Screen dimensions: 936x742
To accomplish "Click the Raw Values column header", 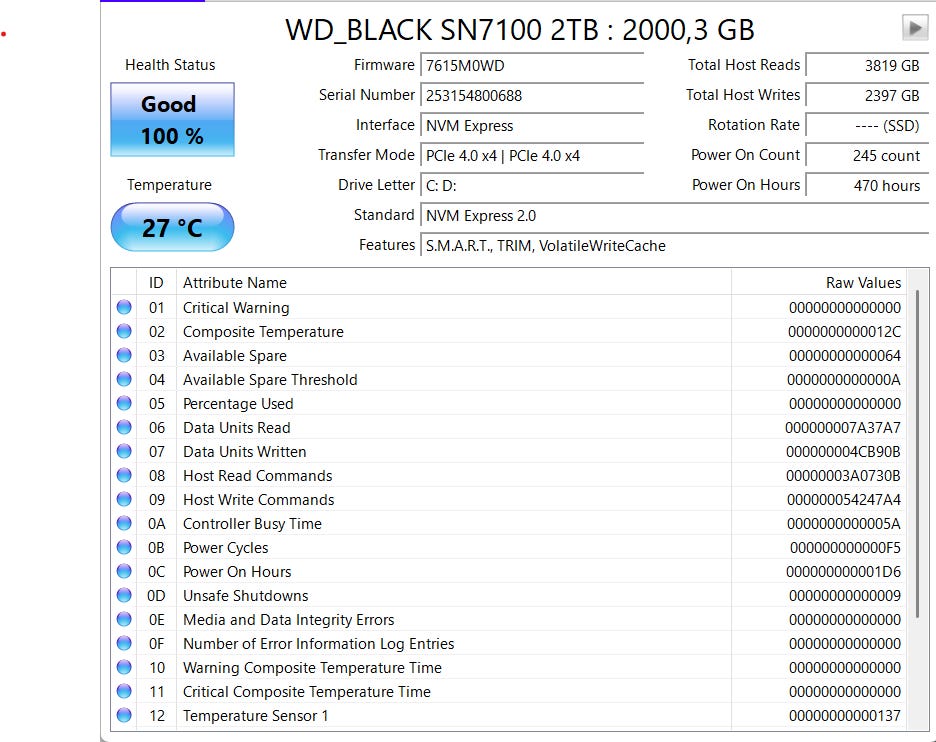I will click(x=818, y=282).
